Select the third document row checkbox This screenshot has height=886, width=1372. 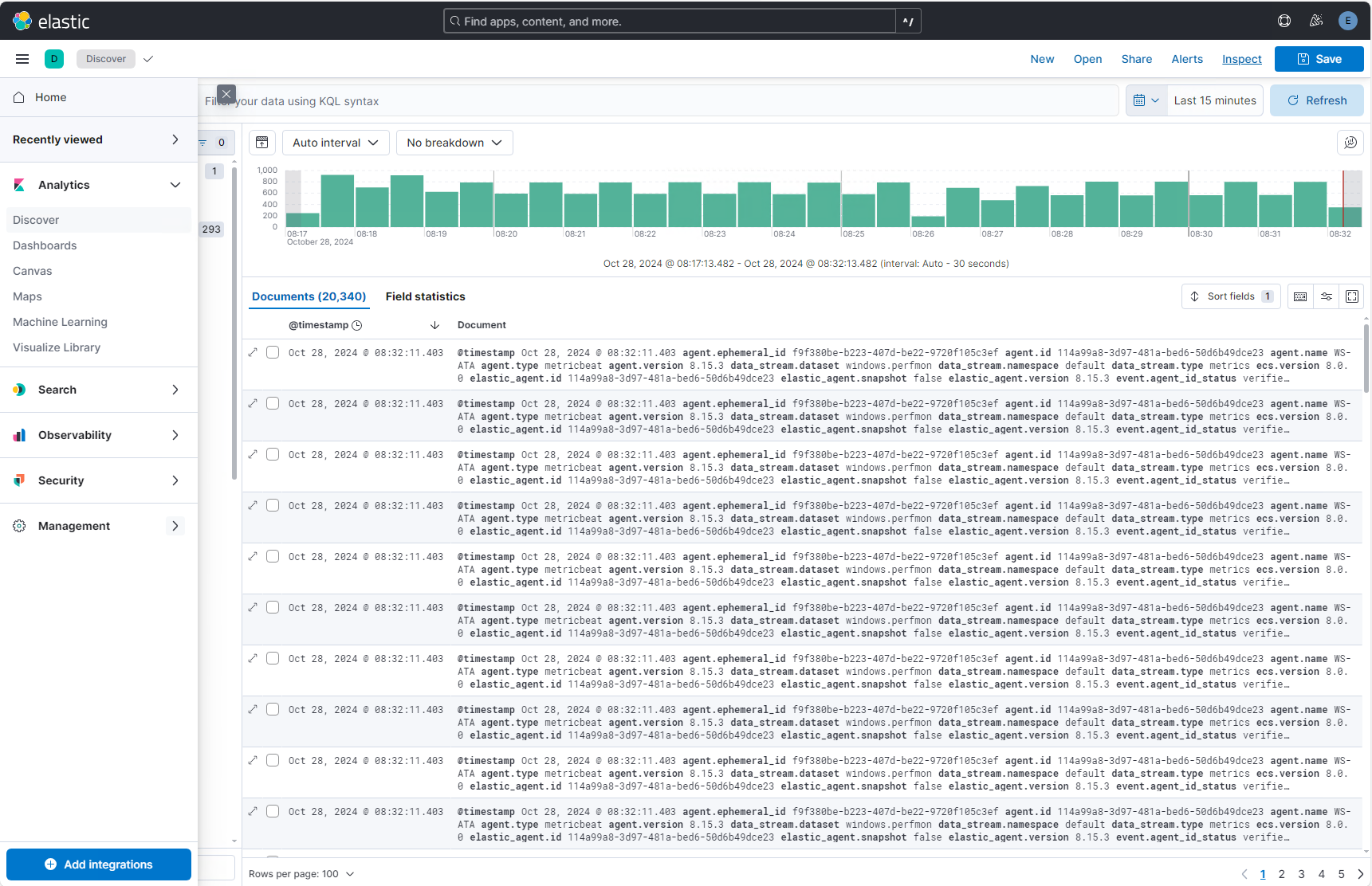[x=273, y=454]
